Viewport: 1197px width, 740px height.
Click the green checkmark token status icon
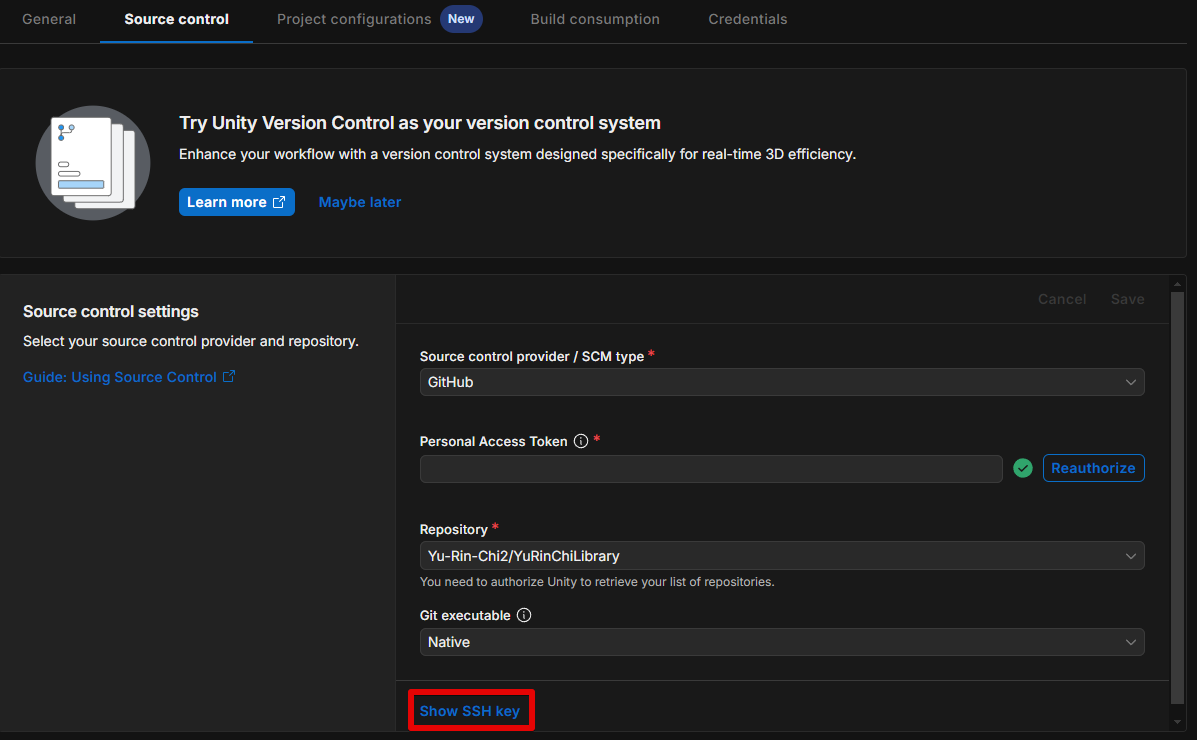click(x=1022, y=468)
